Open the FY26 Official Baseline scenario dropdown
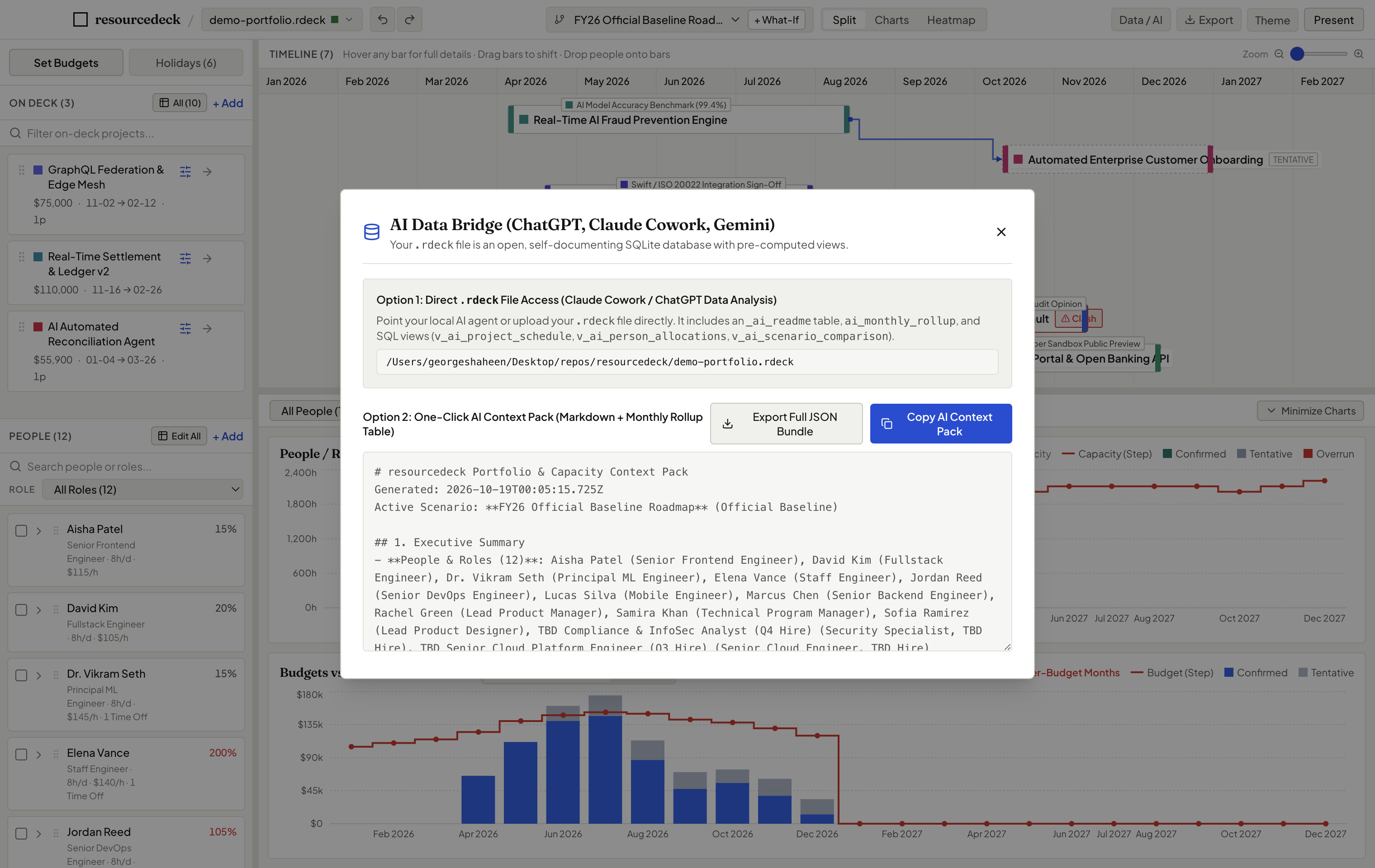The height and width of the screenshot is (868, 1375). coord(648,20)
